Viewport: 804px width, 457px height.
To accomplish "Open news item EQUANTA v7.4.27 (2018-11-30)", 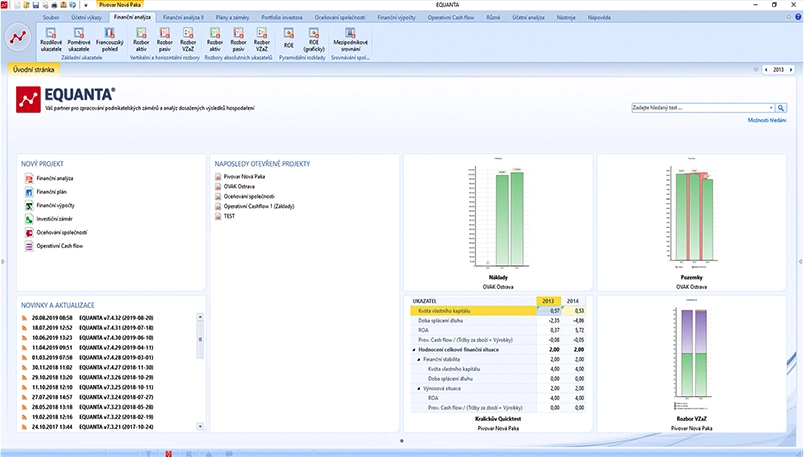I will 116,367.
